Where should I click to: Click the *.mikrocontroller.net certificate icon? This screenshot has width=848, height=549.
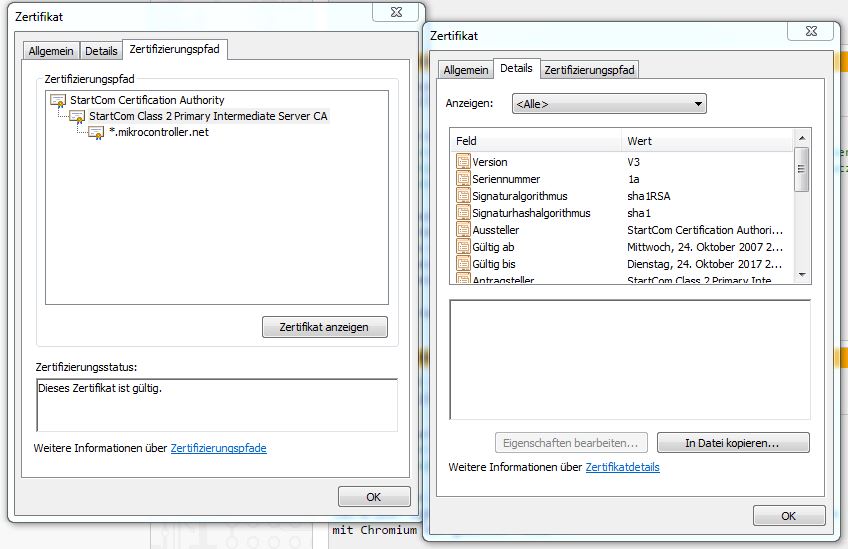coord(96,133)
